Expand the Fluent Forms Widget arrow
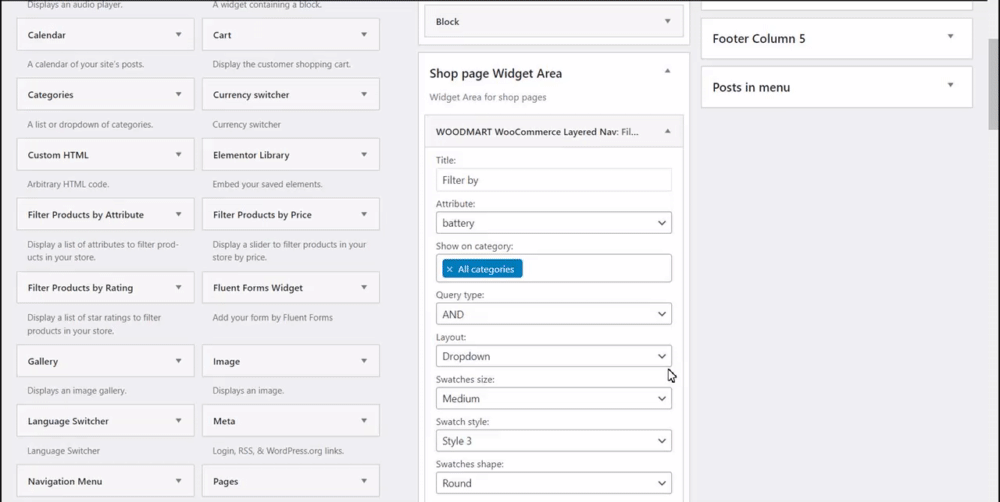Image resolution: width=1000 pixels, height=502 pixels. tap(364, 288)
